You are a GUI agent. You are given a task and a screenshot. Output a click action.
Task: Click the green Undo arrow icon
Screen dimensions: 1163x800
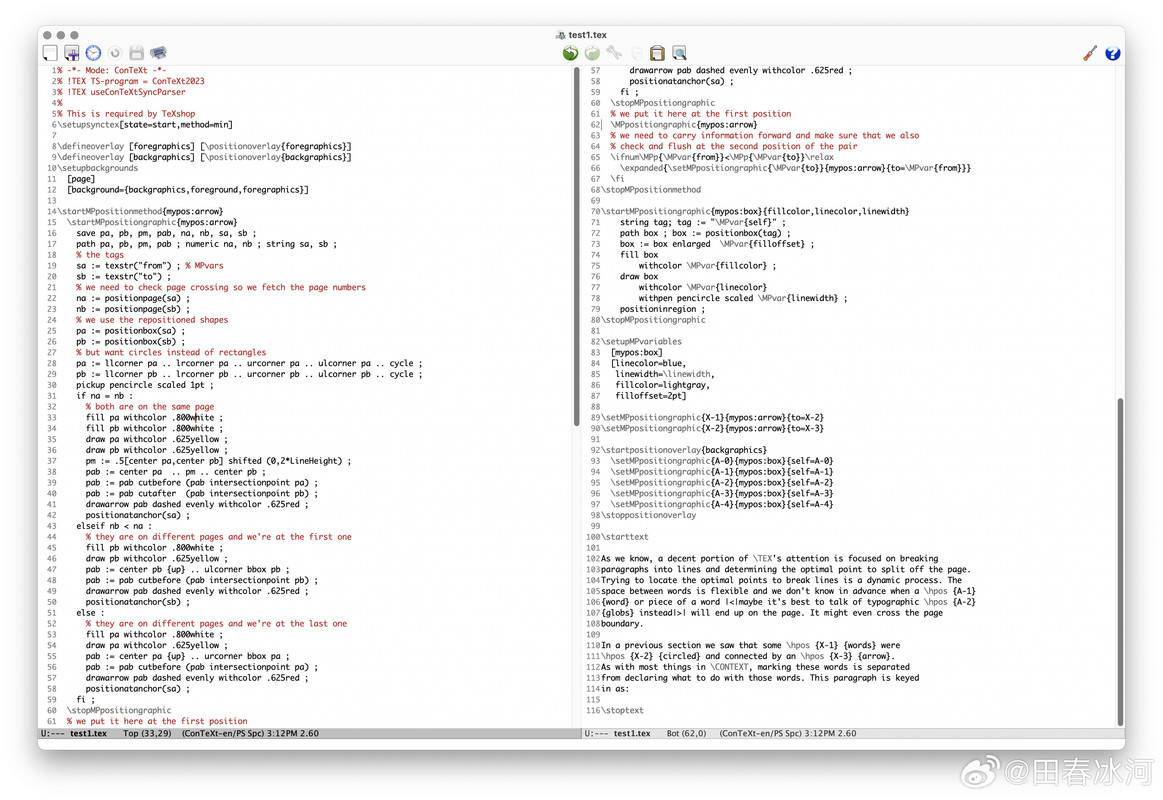click(570, 53)
